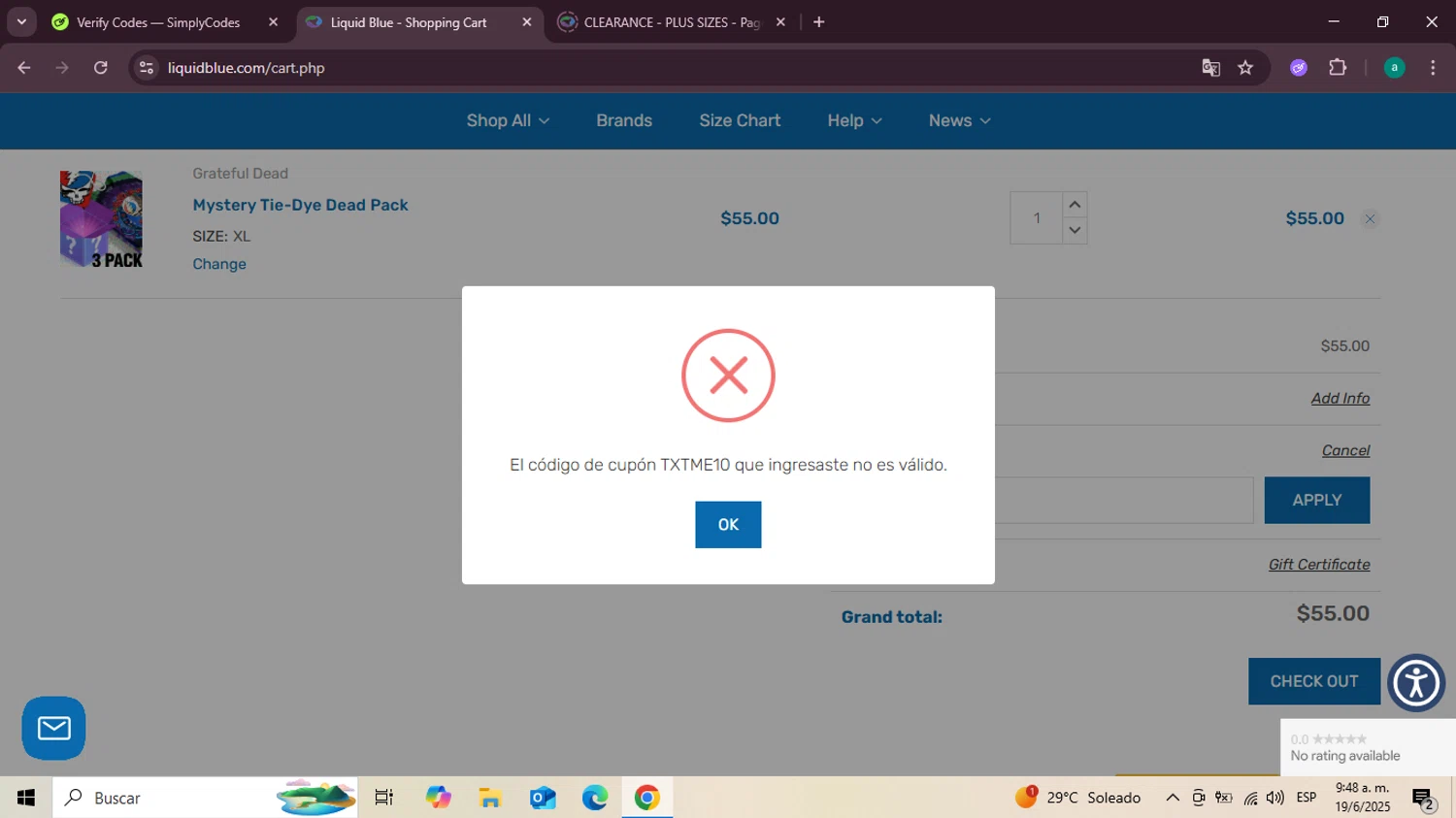Bookmark this page with the star icon
Screen dimensions: 1456x818
[1245, 68]
